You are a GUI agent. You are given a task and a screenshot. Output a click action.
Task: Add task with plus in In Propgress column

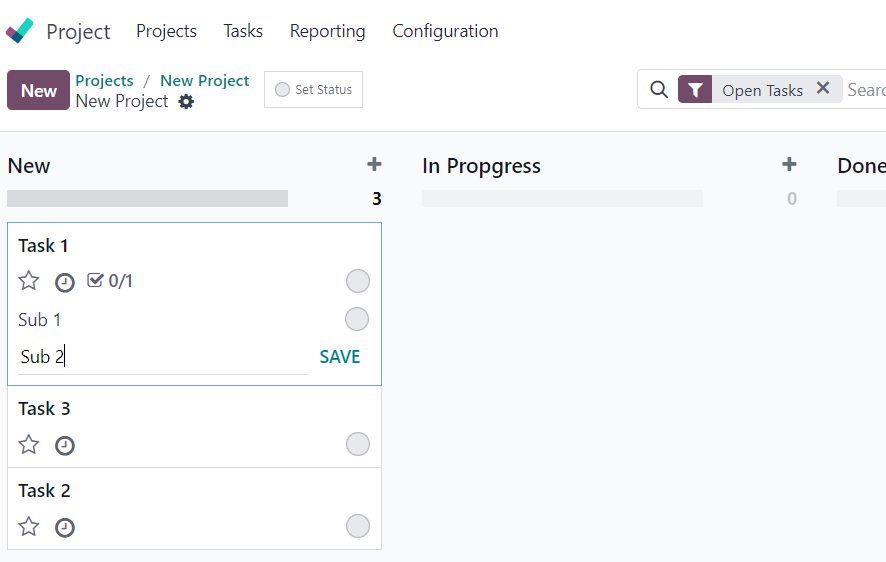click(x=789, y=164)
